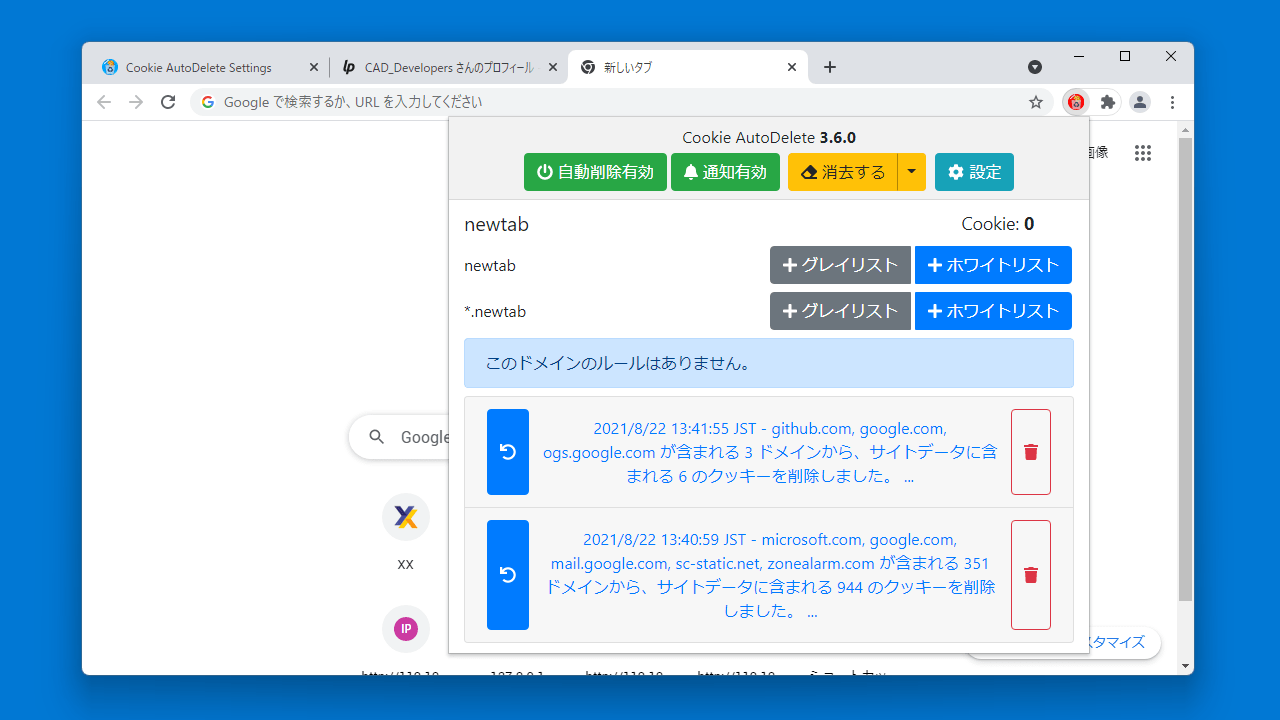Screen dimensions: 1280x720
Task: Add newtab to ホワイトリスト
Action: (993, 265)
